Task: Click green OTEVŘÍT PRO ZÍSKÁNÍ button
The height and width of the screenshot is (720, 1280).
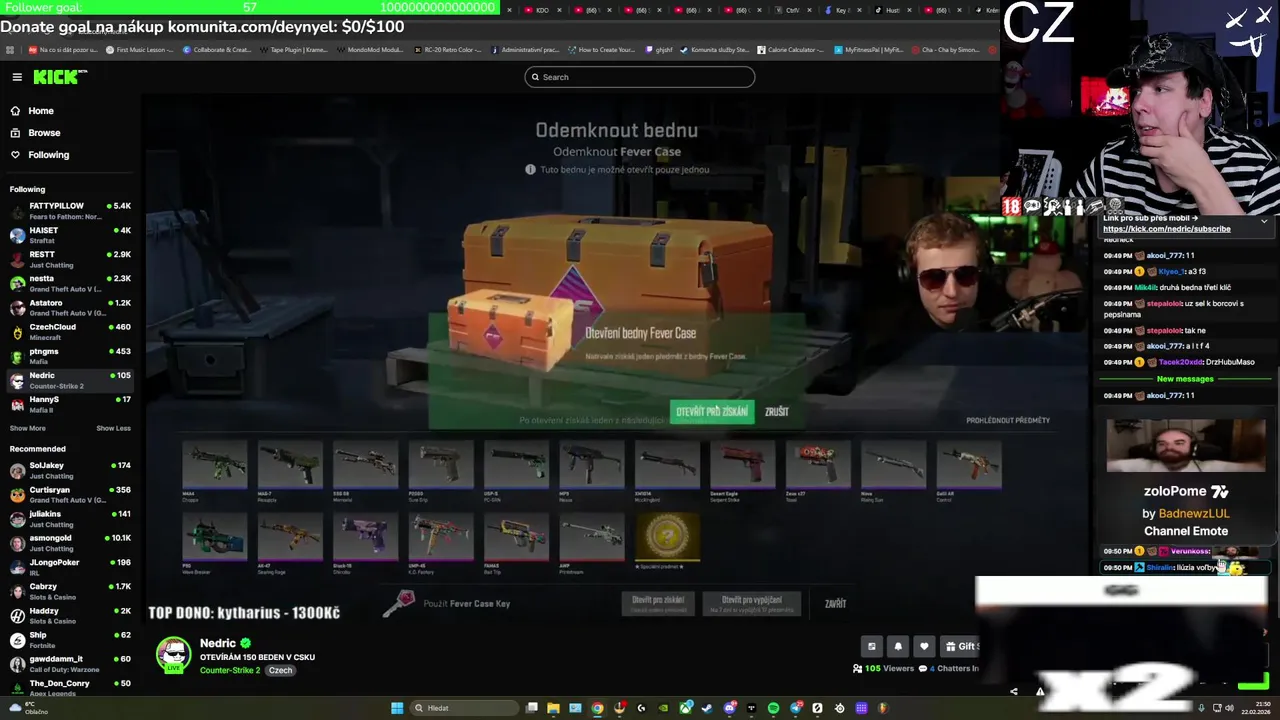Action: 711,412
